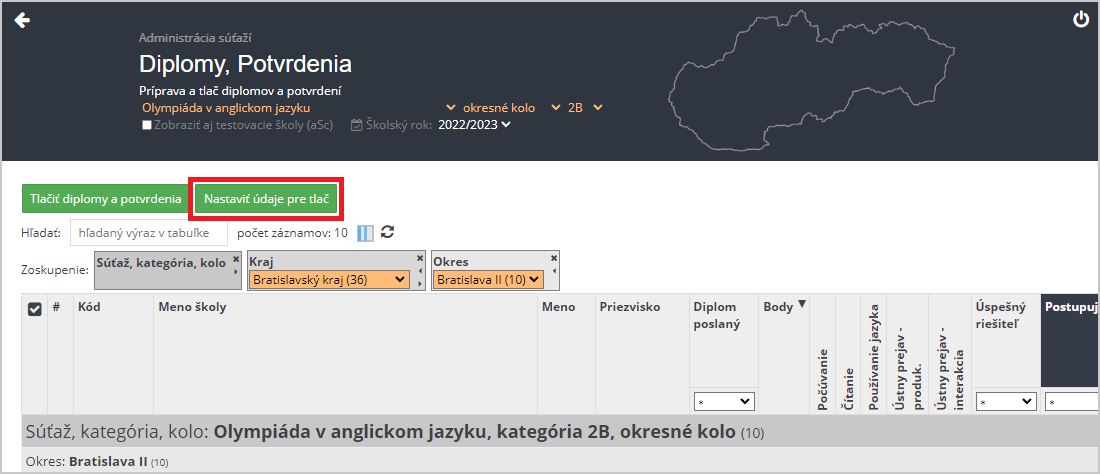Open the Diplom poslaný filter dropdown
Viewport: 1100px width, 474px height.
click(x=723, y=401)
